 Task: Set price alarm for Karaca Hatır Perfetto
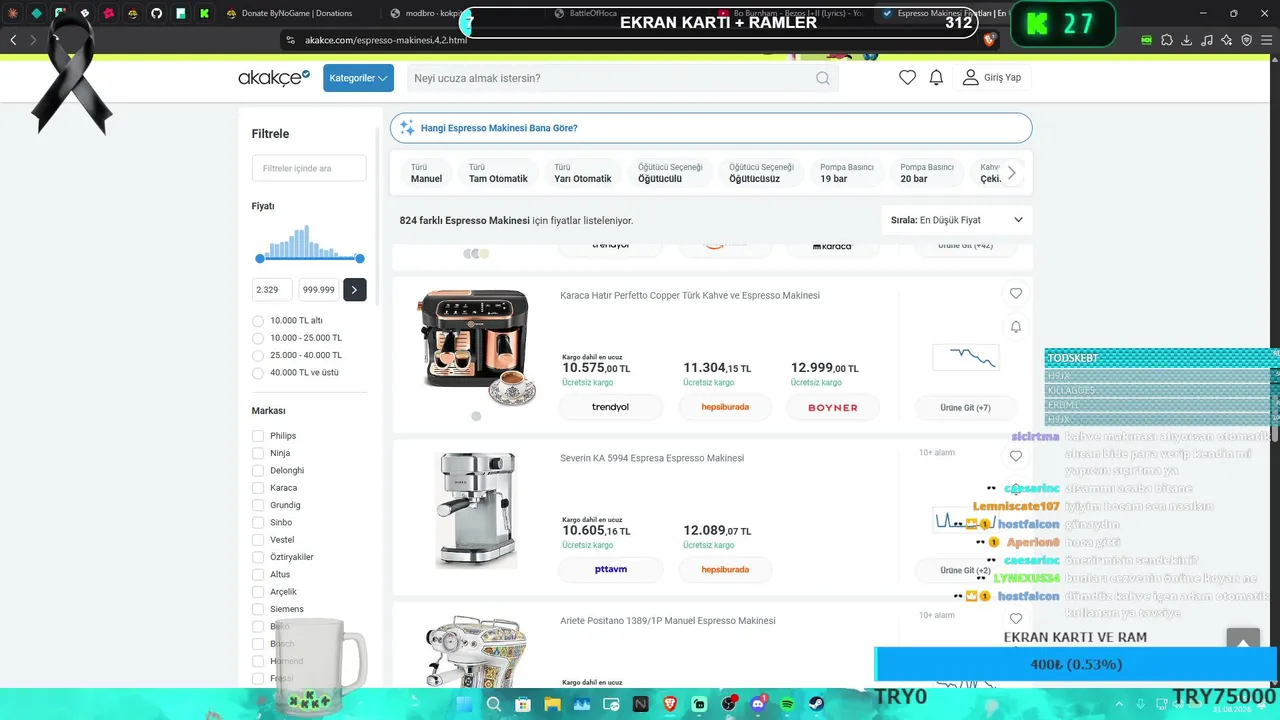click(1016, 327)
